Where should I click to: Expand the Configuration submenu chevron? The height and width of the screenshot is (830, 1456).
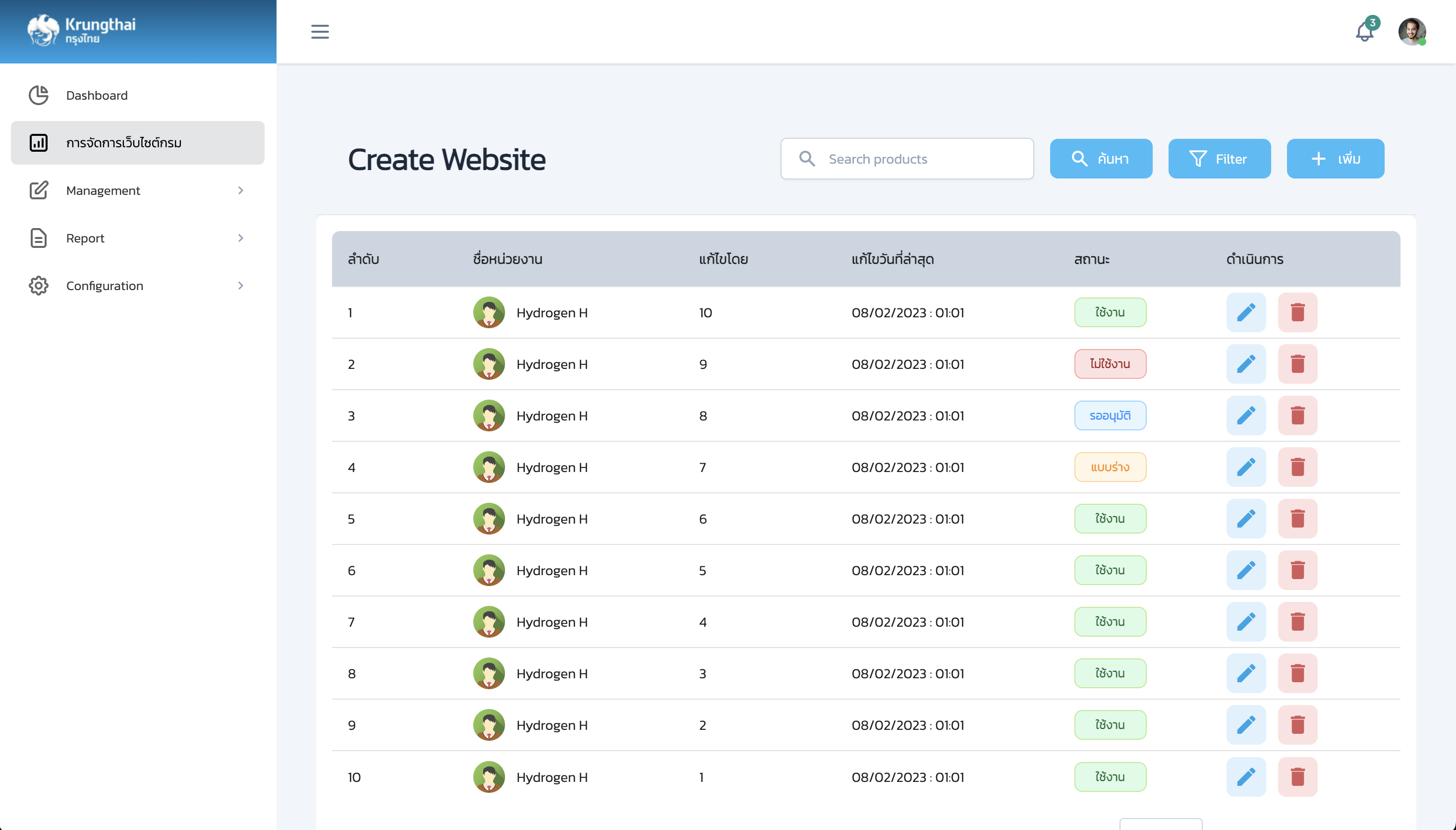240,286
